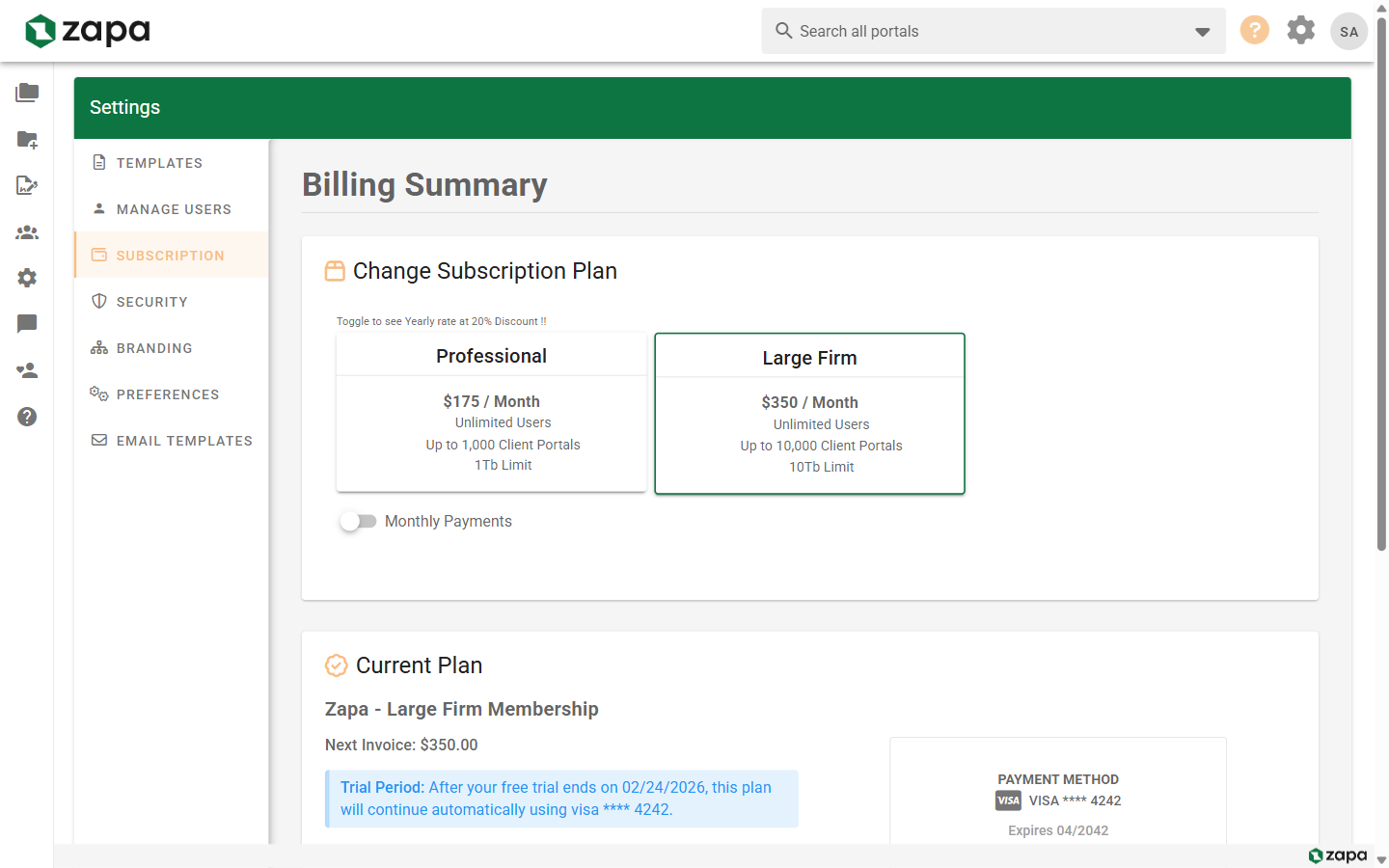Open the Manage Users section
The width and height of the screenshot is (1389, 868).
tap(172, 209)
